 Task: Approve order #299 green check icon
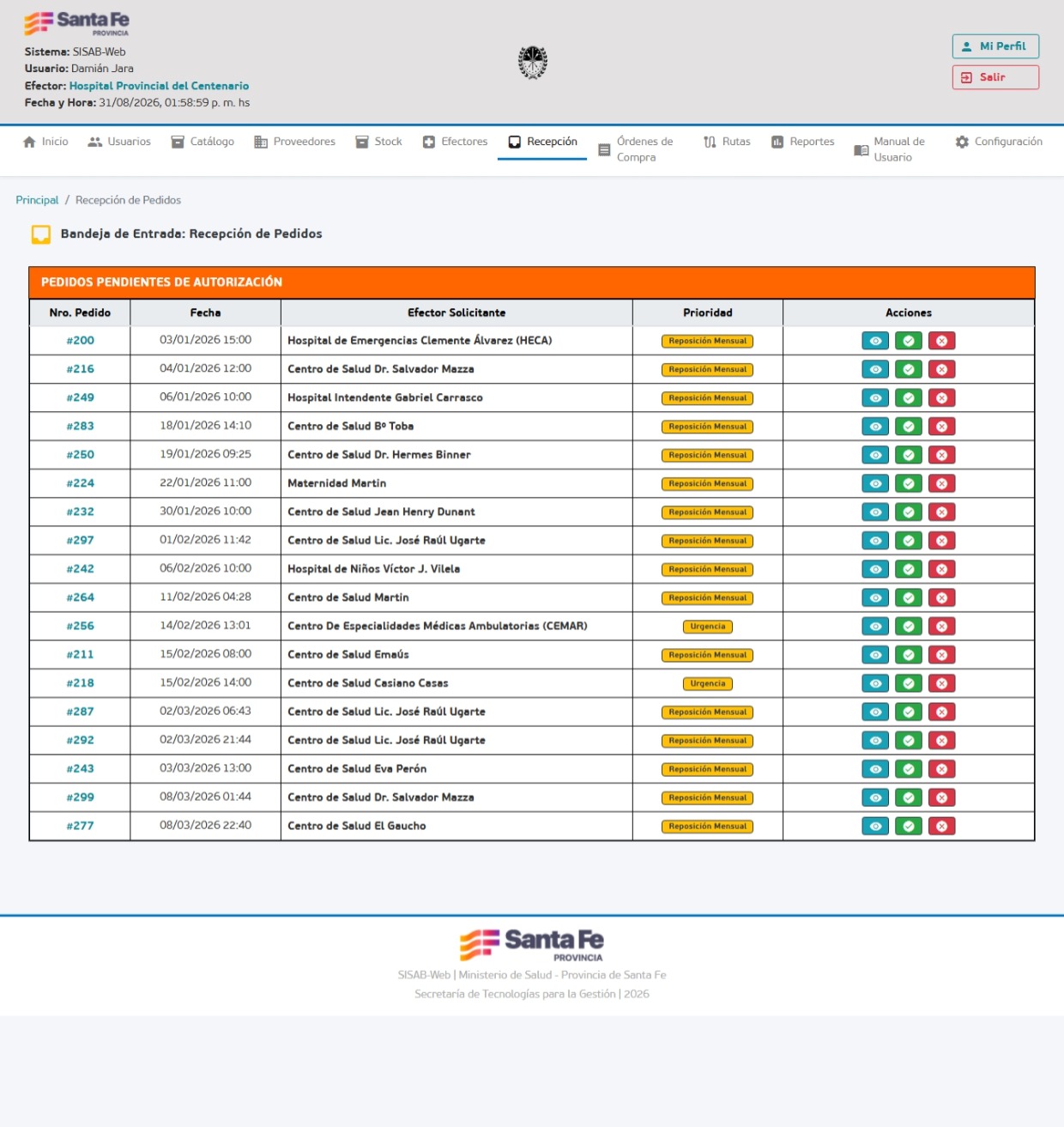tap(909, 798)
